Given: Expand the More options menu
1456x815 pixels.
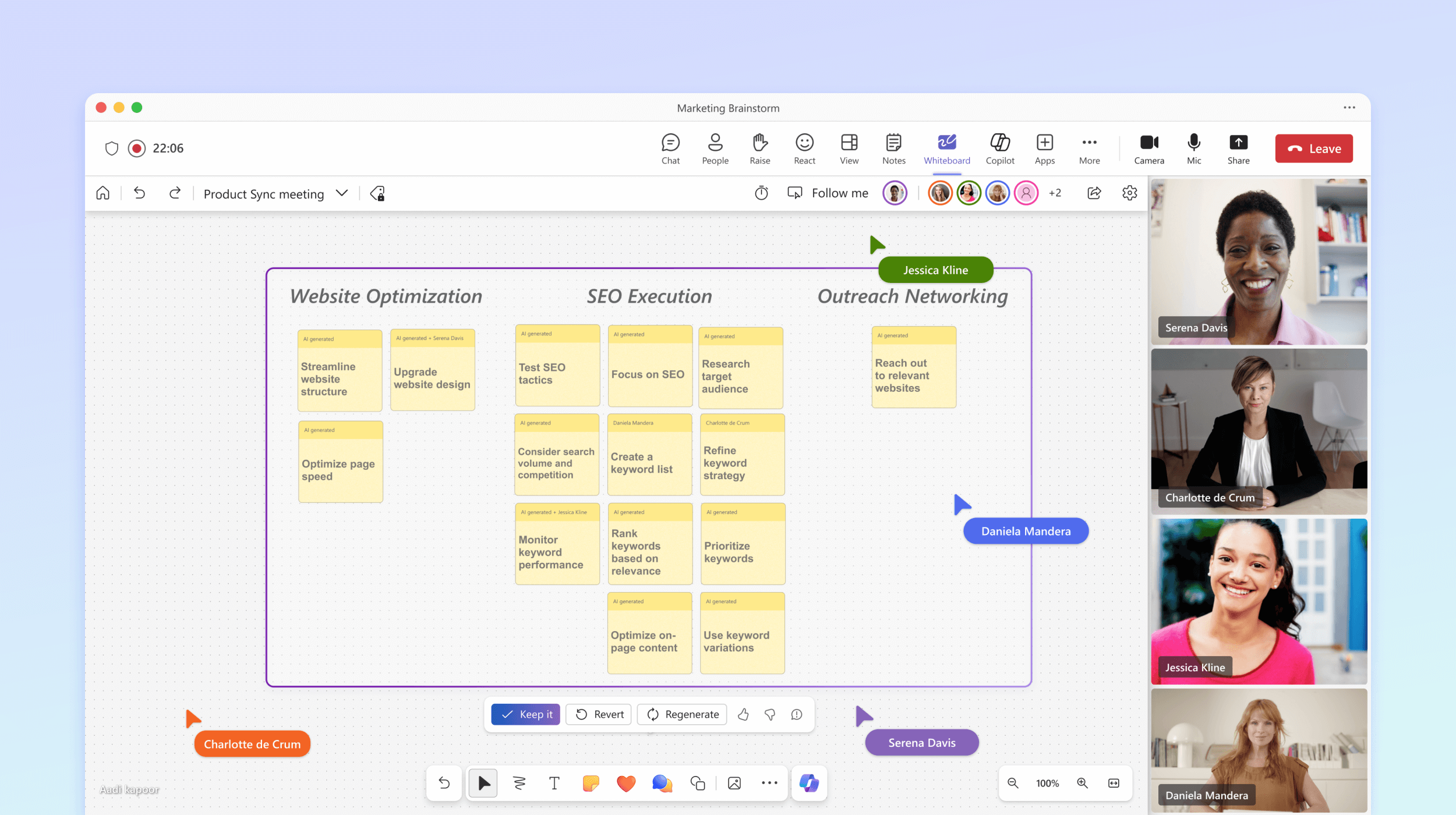Looking at the screenshot, I should (1089, 148).
